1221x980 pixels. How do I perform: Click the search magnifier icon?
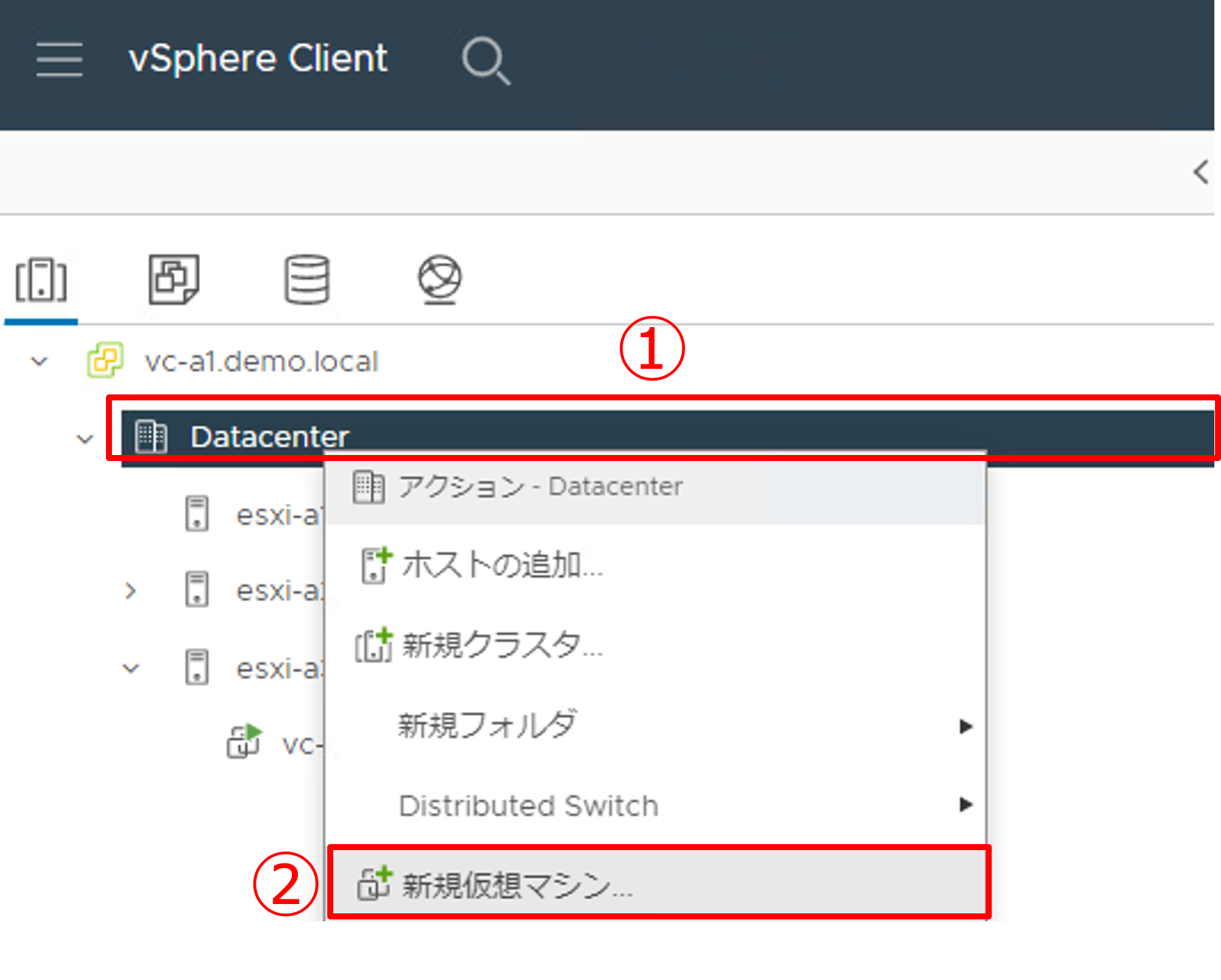486,61
